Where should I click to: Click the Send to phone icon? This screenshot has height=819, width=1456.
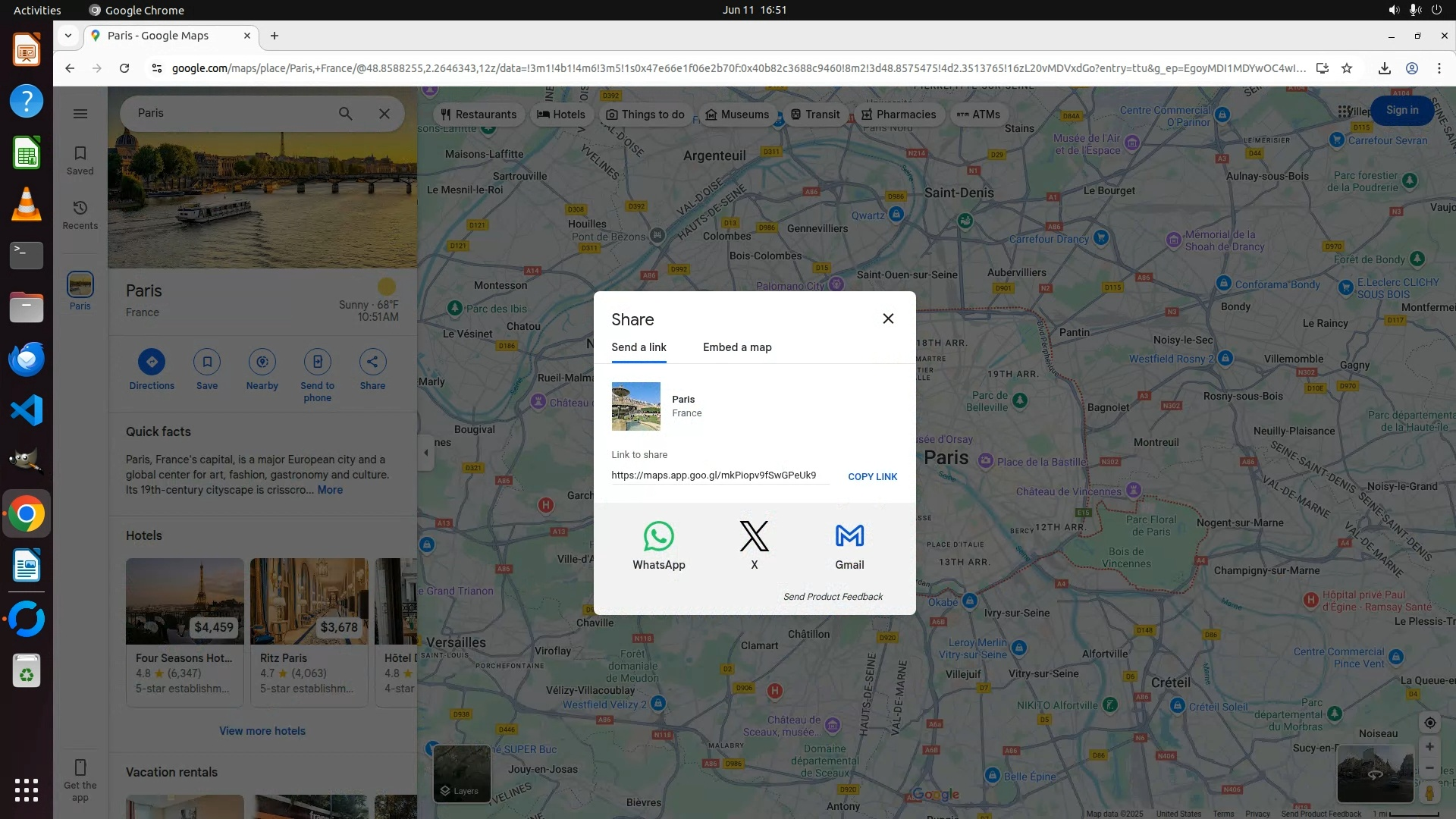pyautogui.click(x=317, y=362)
